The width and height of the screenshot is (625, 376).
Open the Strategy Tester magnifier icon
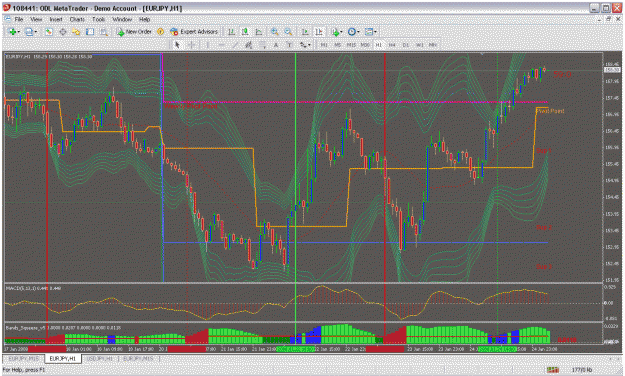click(x=104, y=32)
